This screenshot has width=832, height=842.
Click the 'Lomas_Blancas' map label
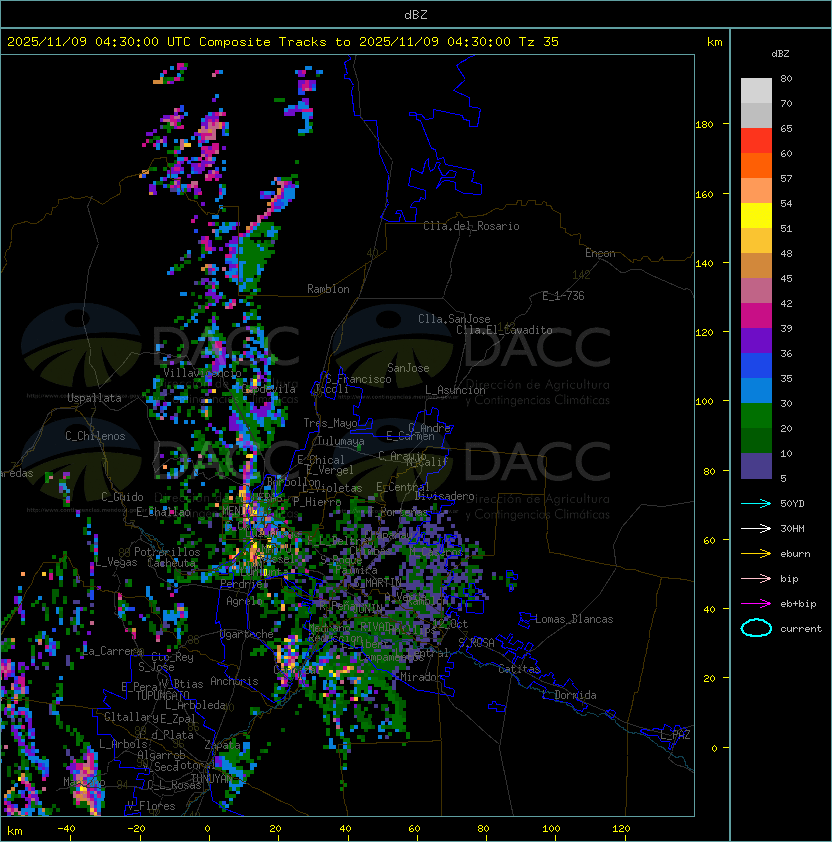[x=574, y=619]
